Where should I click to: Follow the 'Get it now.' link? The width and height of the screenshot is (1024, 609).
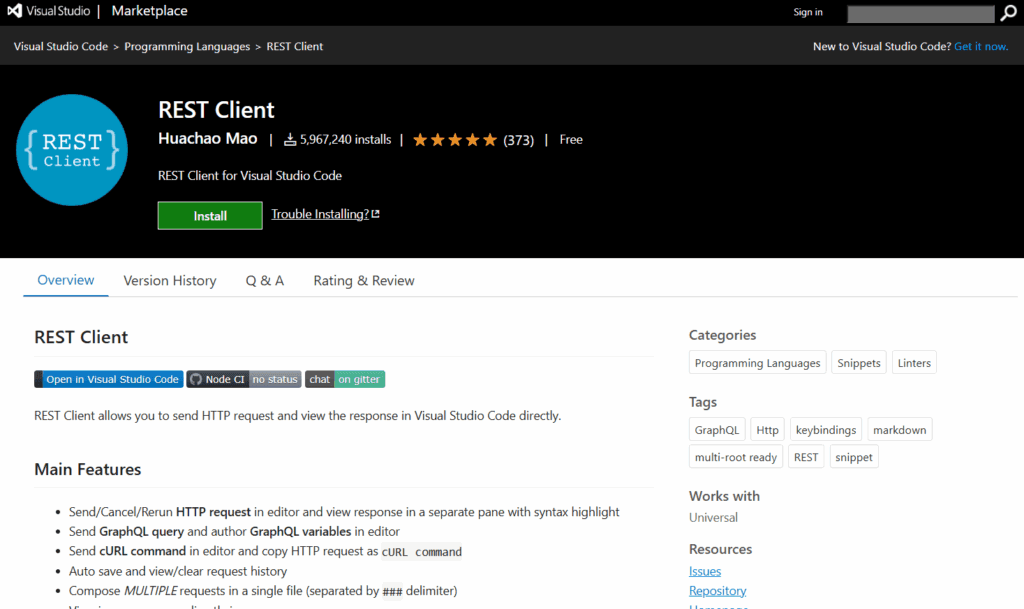981,46
